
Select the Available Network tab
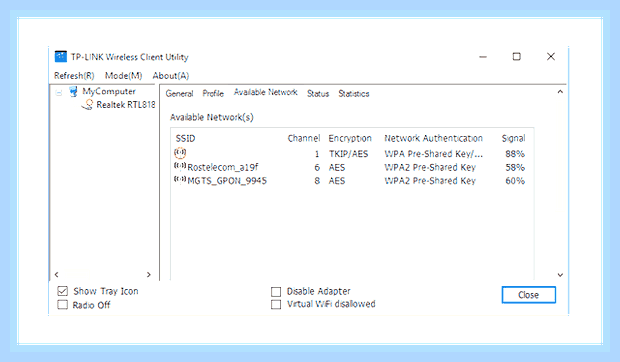(266, 92)
